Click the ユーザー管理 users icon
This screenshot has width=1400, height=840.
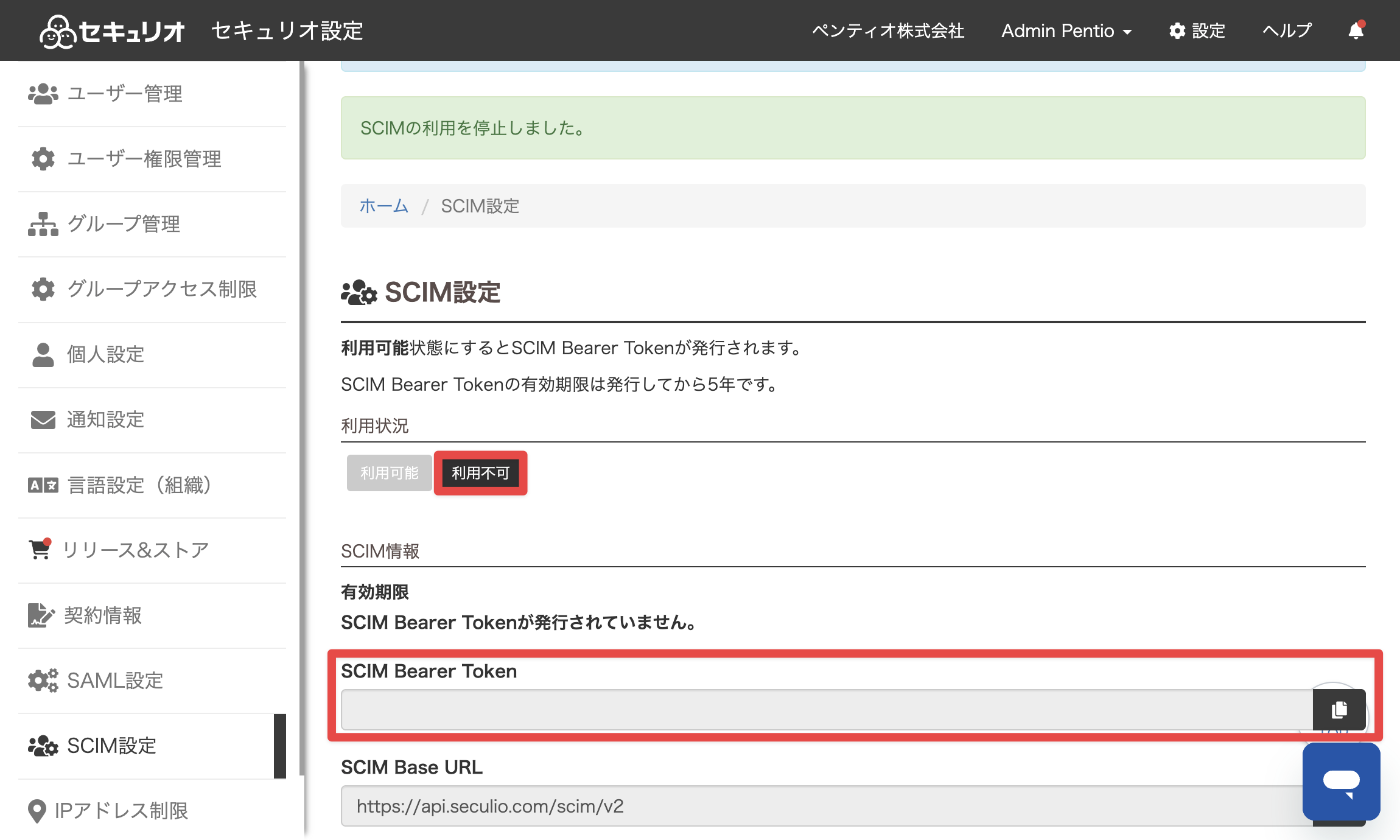click(x=43, y=94)
